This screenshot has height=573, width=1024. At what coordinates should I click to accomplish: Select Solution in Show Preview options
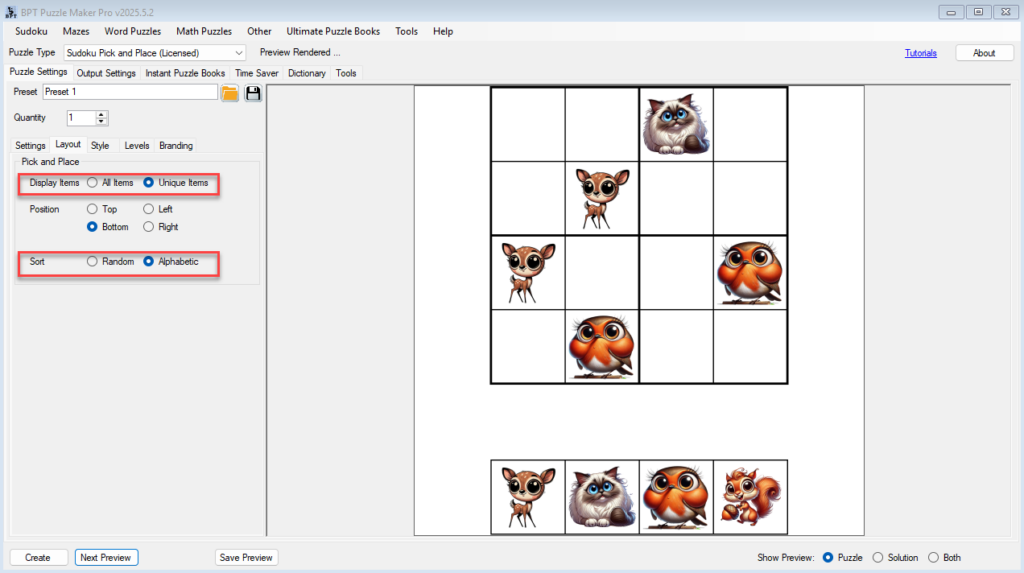pyautogui.click(x=878, y=557)
